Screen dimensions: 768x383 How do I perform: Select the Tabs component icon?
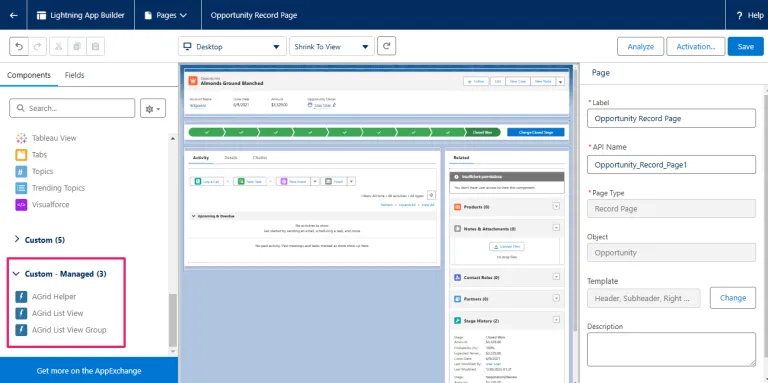21,155
